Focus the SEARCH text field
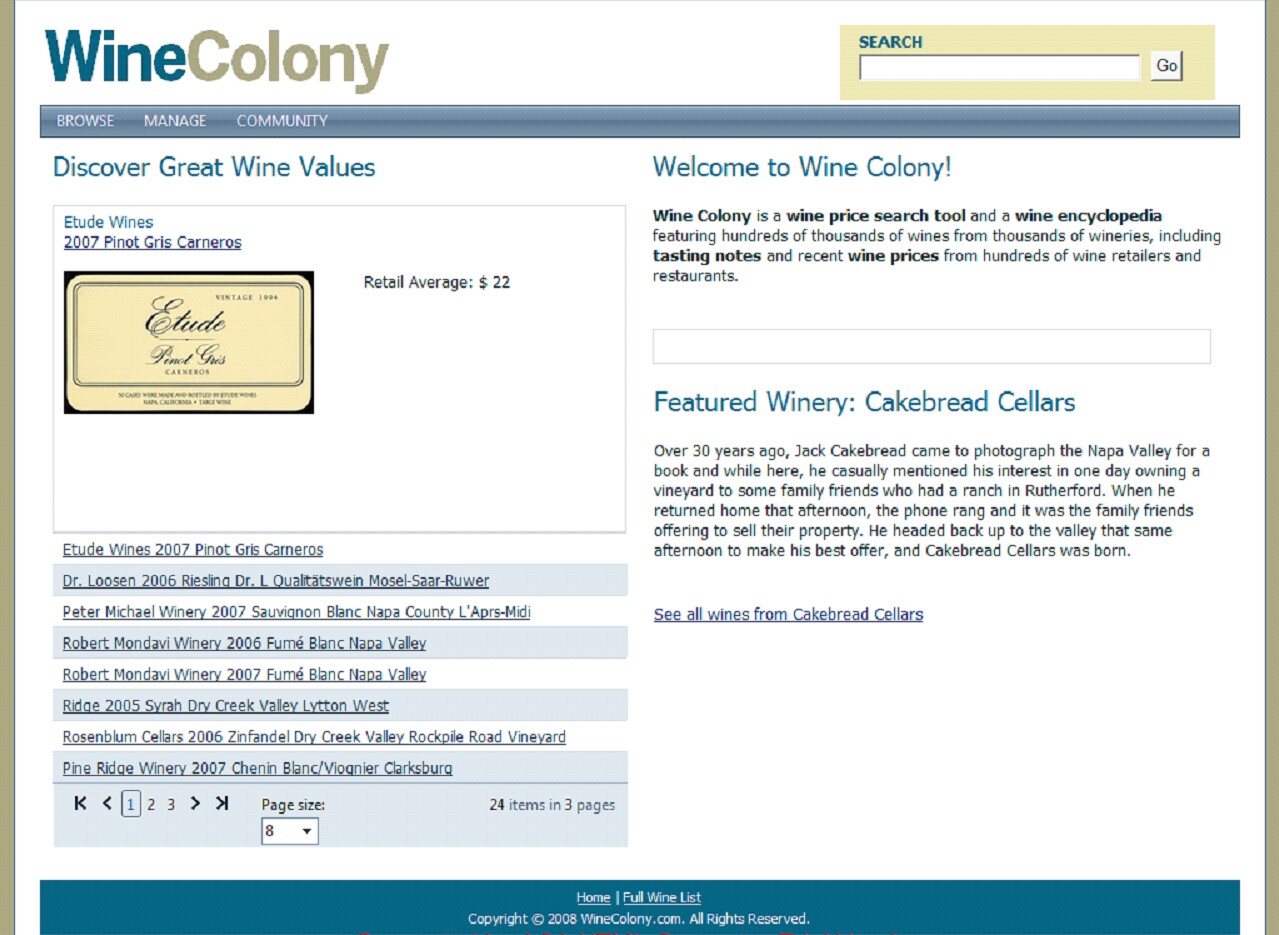 coord(1000,68)
